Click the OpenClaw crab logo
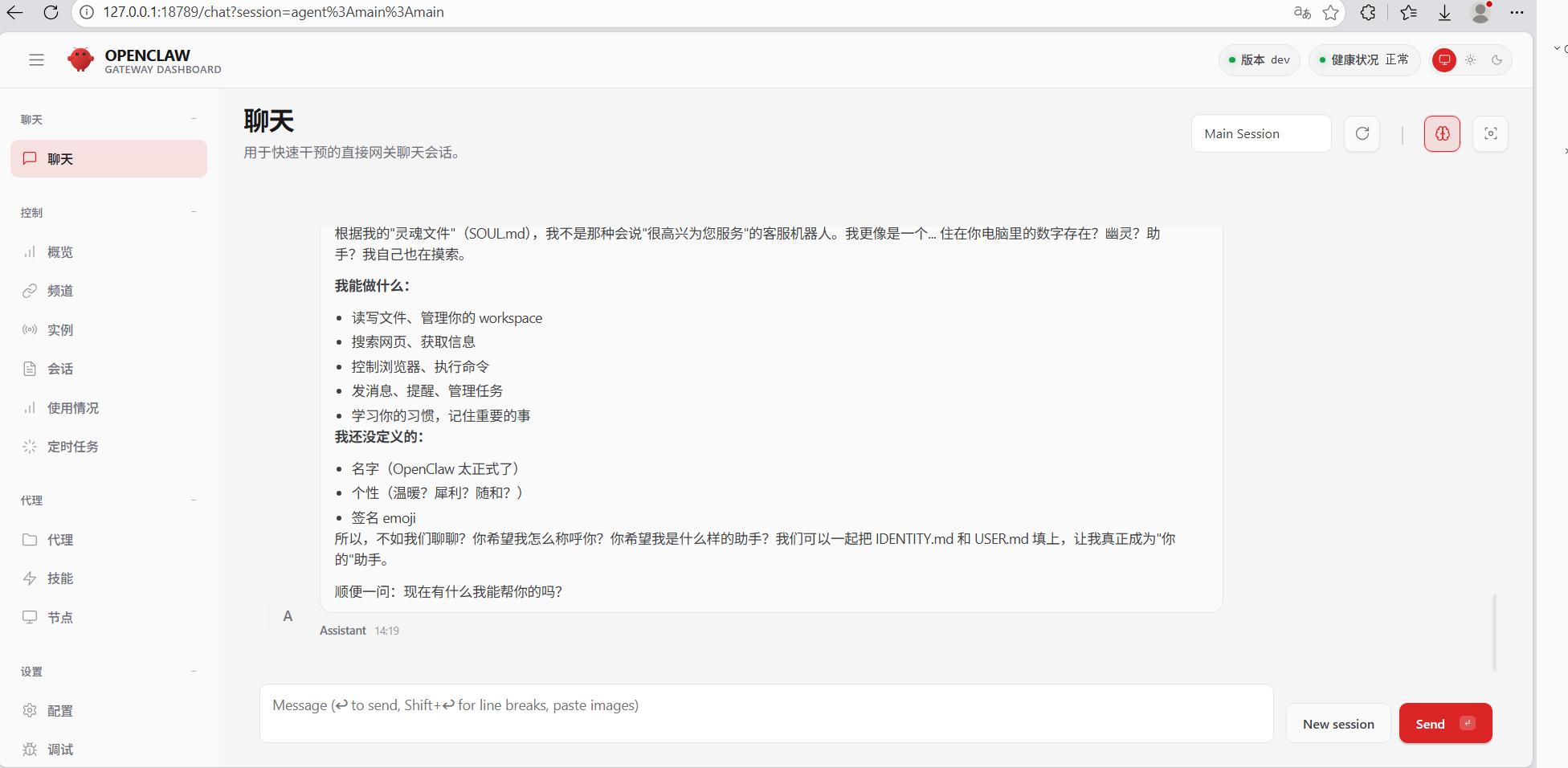The image size is (1568, 768). [80, 59]
